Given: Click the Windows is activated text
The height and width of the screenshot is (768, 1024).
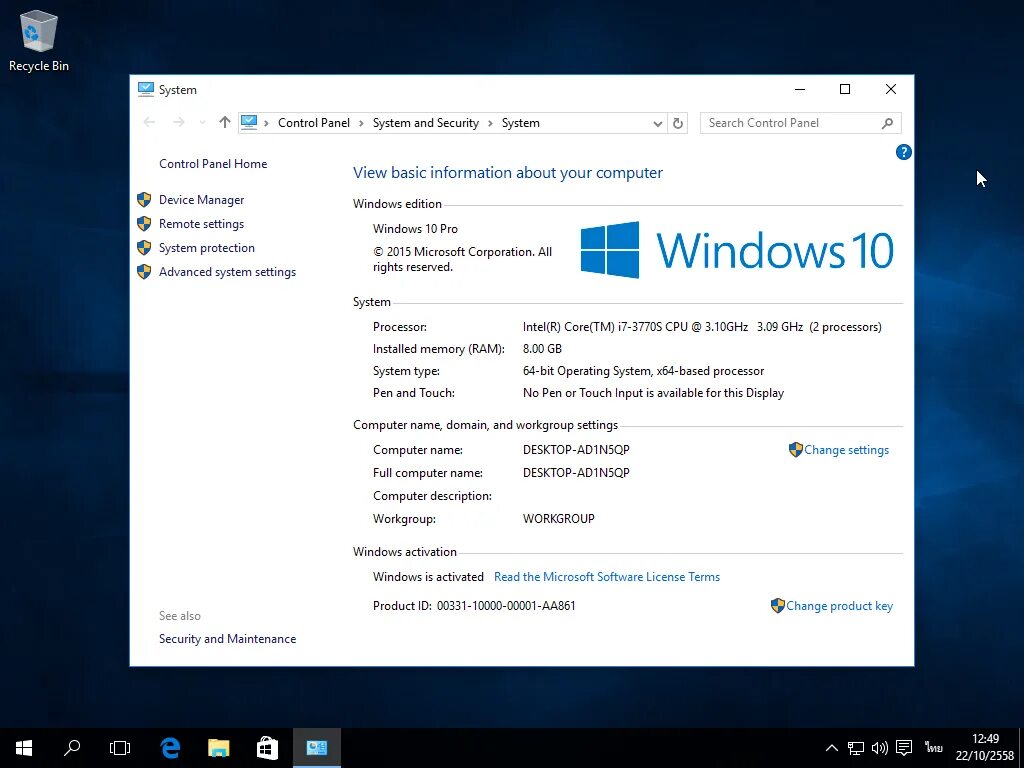Looking at the screenshot, I should coord(428,577).
